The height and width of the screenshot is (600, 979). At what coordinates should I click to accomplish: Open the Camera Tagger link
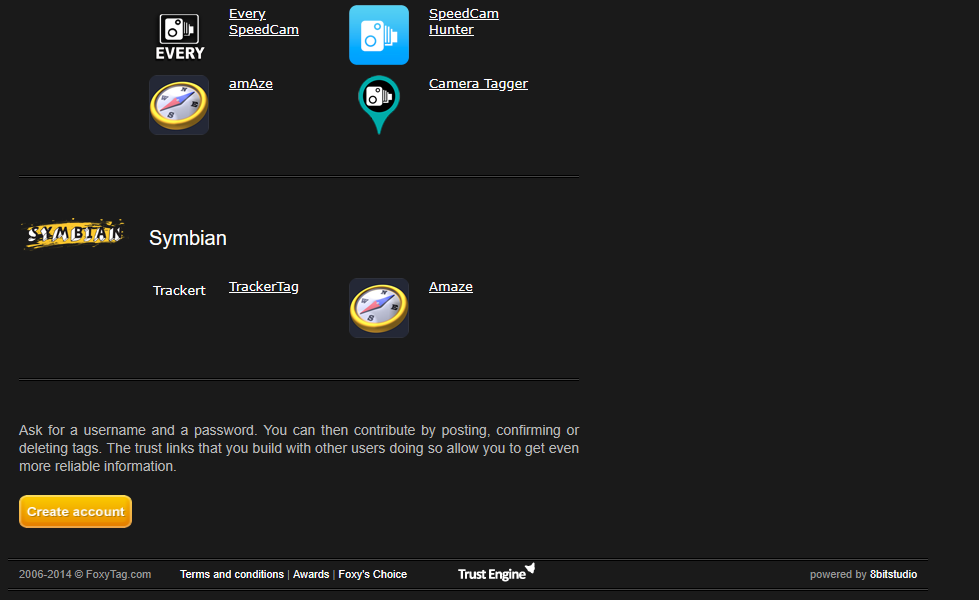(x=478, y=84)
